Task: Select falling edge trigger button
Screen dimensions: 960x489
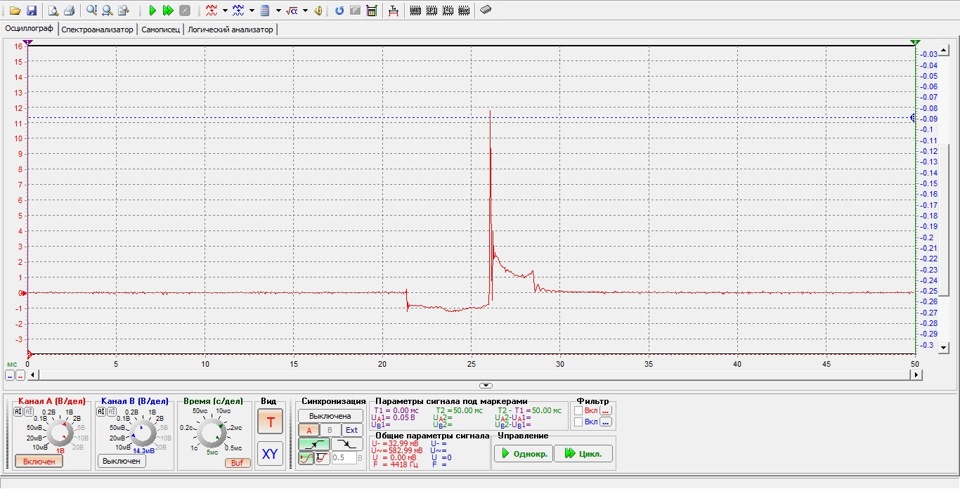Action: coord(347,444)
